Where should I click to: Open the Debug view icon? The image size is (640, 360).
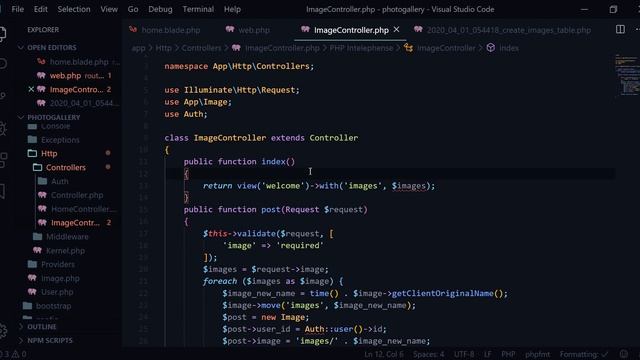click(x=3, y=129)
